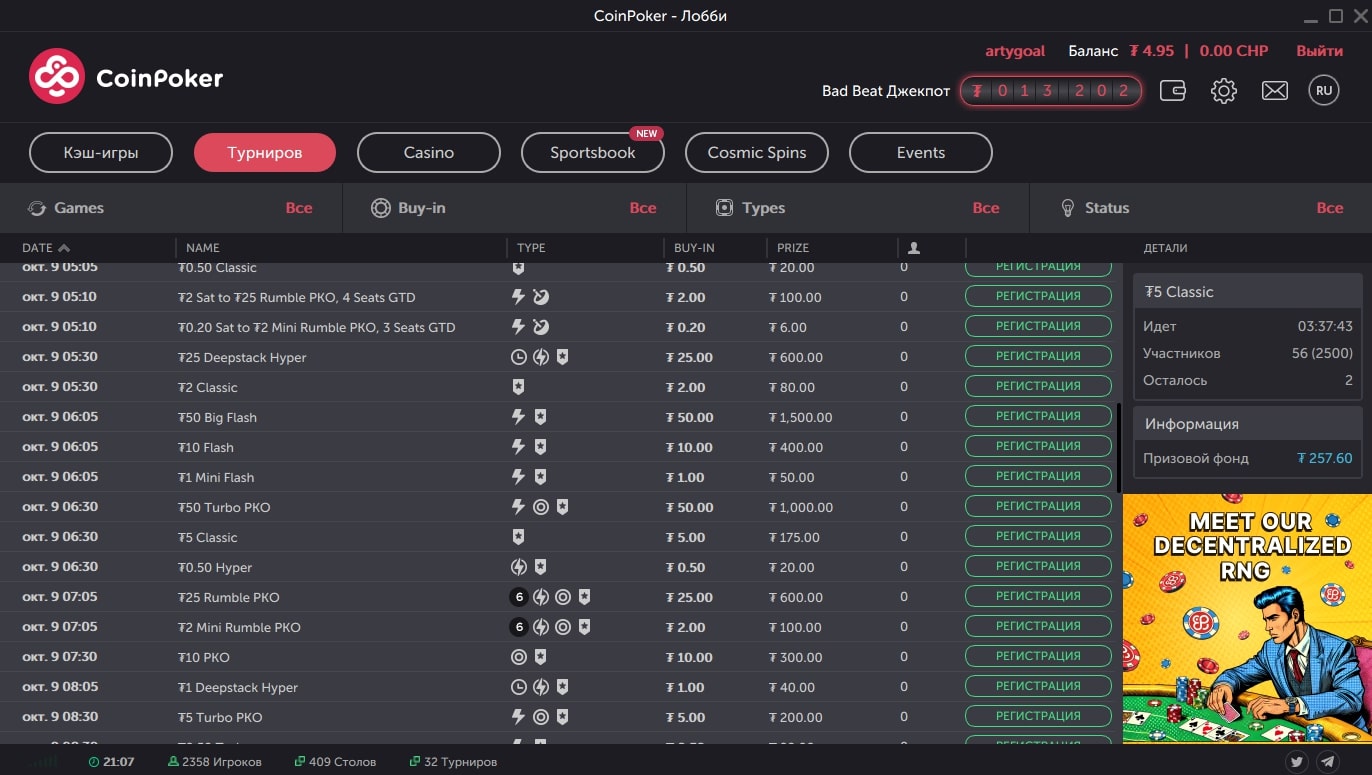The image size is (1372, 775).
Task: Expand the Games filter
Action: tap(170, 208)
